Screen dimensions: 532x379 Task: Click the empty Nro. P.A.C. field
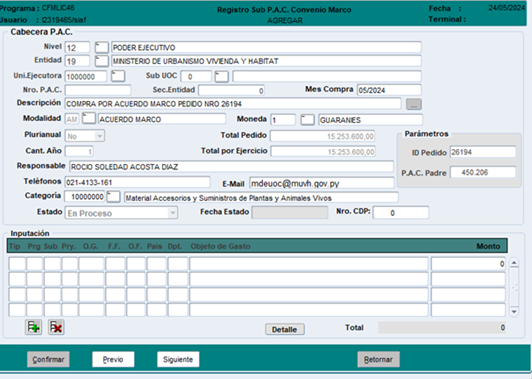(98, 90)
